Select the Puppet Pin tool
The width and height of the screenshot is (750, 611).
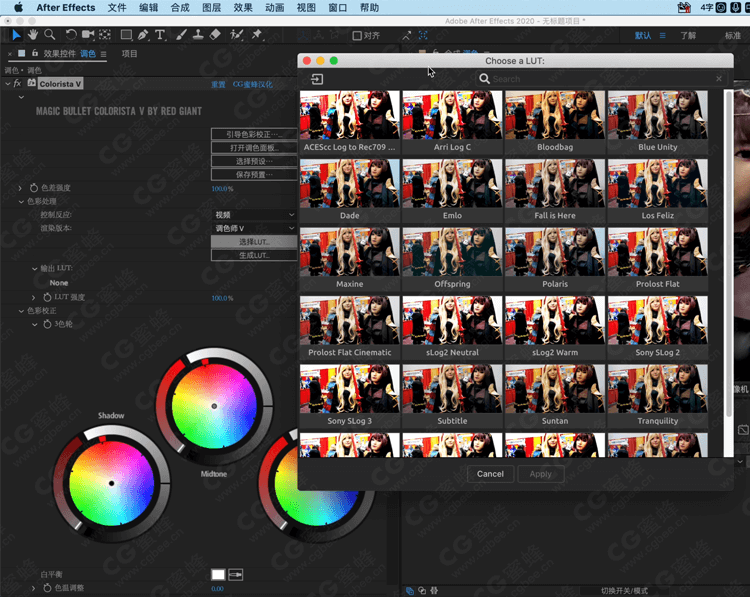click(x=257, y=34)
